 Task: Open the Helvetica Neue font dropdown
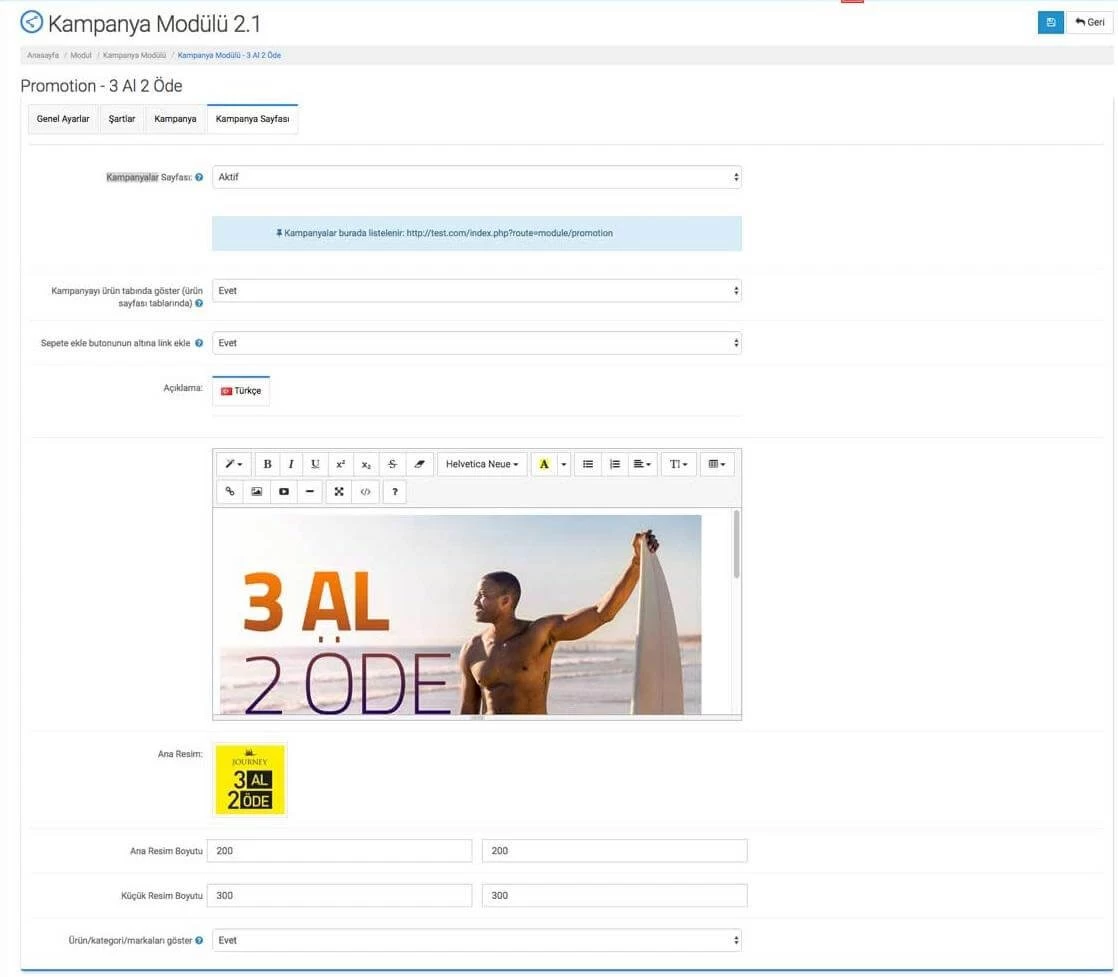(x=482, y=464)
